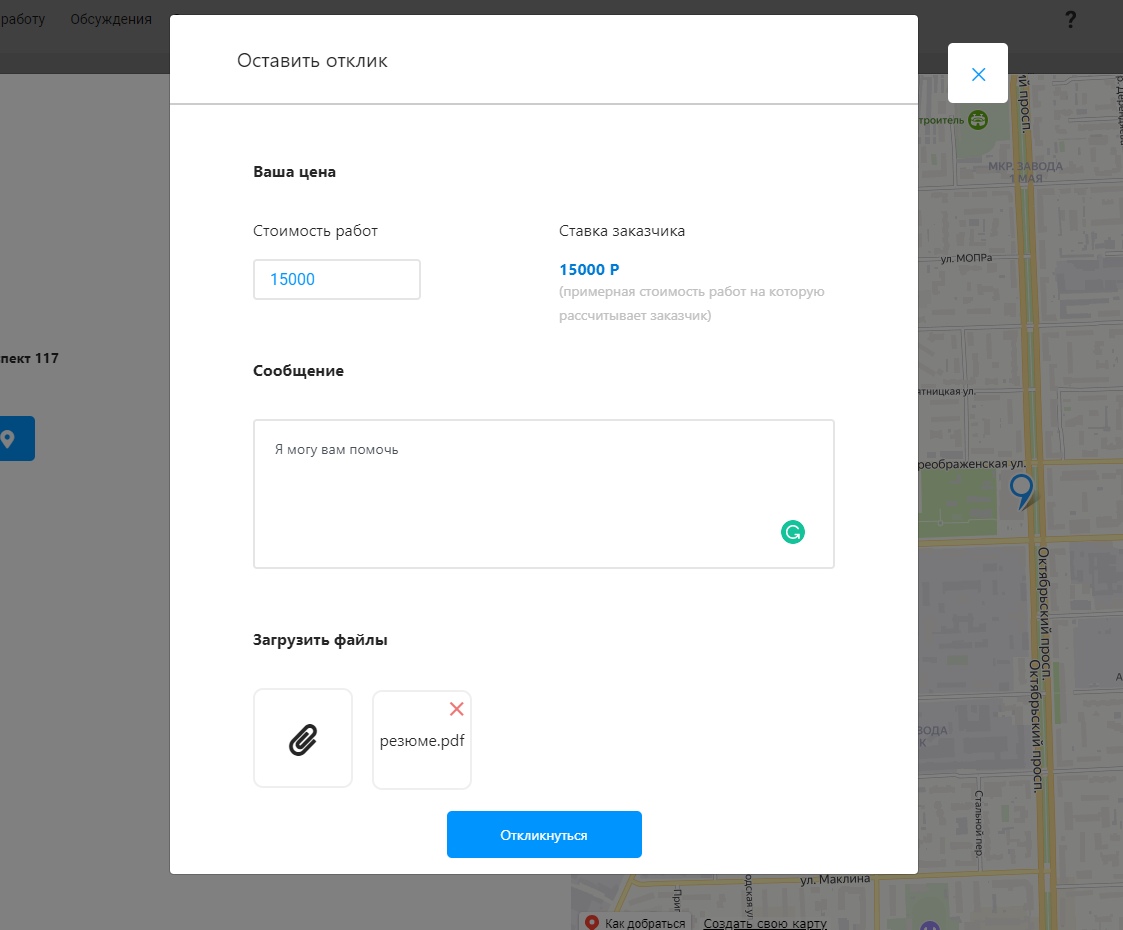Viewport: 1123px width, 930px height.
Task: Click the Оставить отклик dialog title
Action: point(312,61)
